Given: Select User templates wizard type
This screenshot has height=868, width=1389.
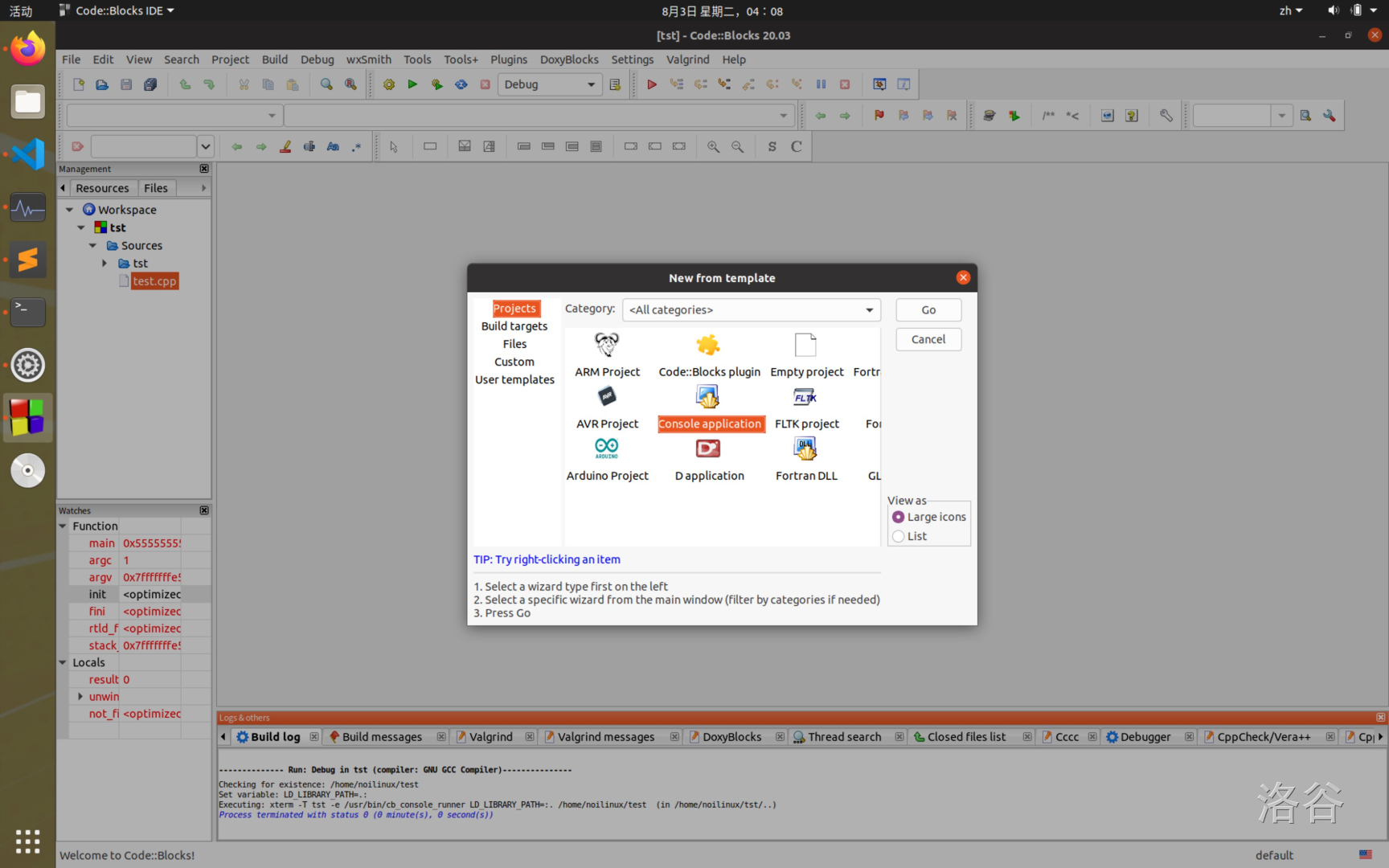Looking at the screenshot, I should click(514, 379).
